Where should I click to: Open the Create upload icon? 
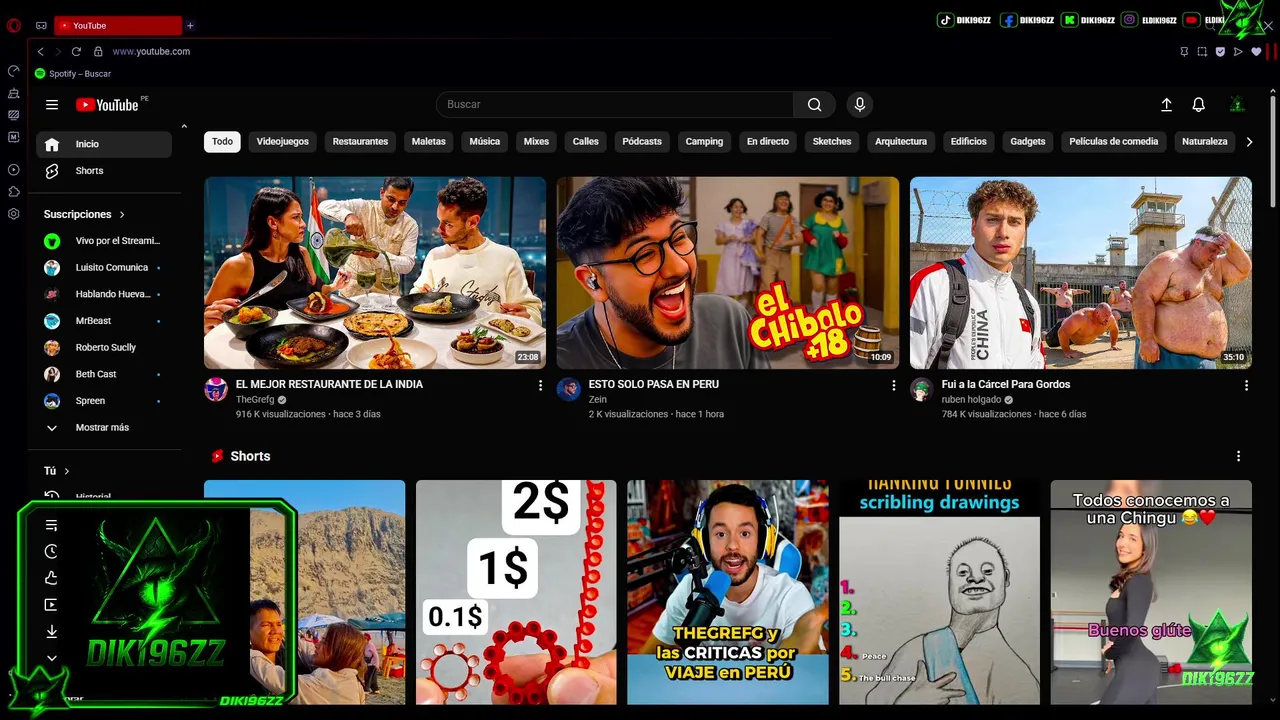click(x=1166, y=104)
